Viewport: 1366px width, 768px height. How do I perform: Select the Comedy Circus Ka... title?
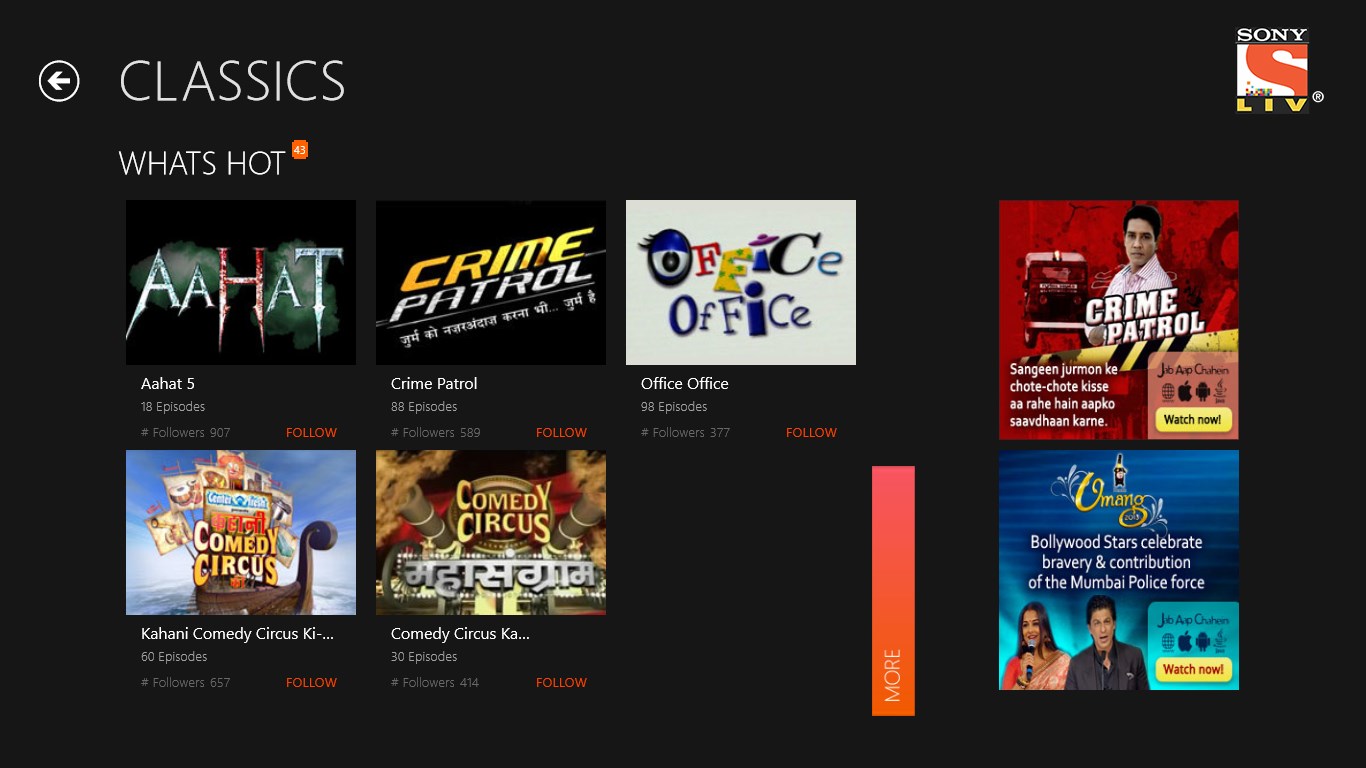461,634
